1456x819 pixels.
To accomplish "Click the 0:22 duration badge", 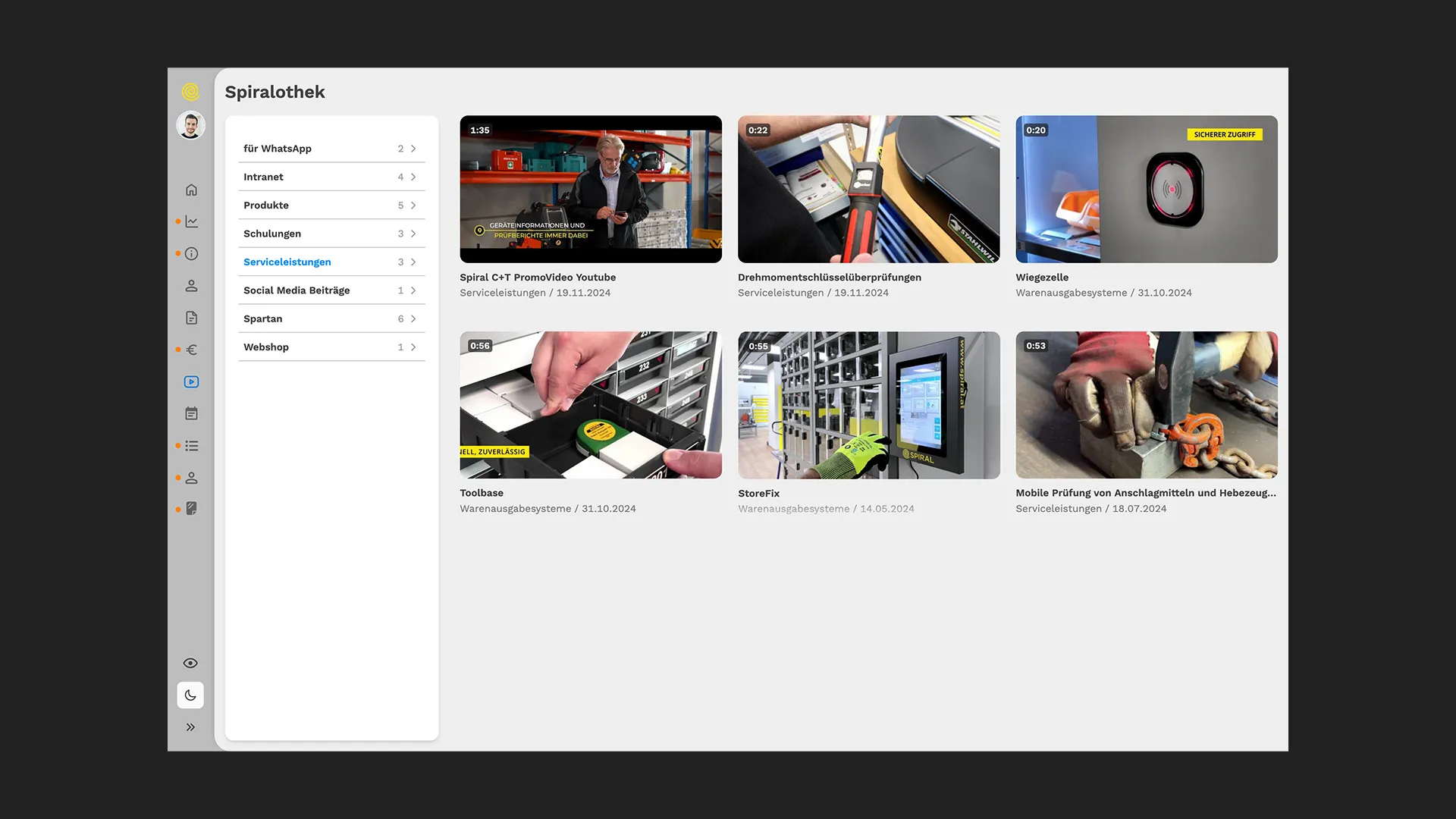I will (x=758, y=130).
